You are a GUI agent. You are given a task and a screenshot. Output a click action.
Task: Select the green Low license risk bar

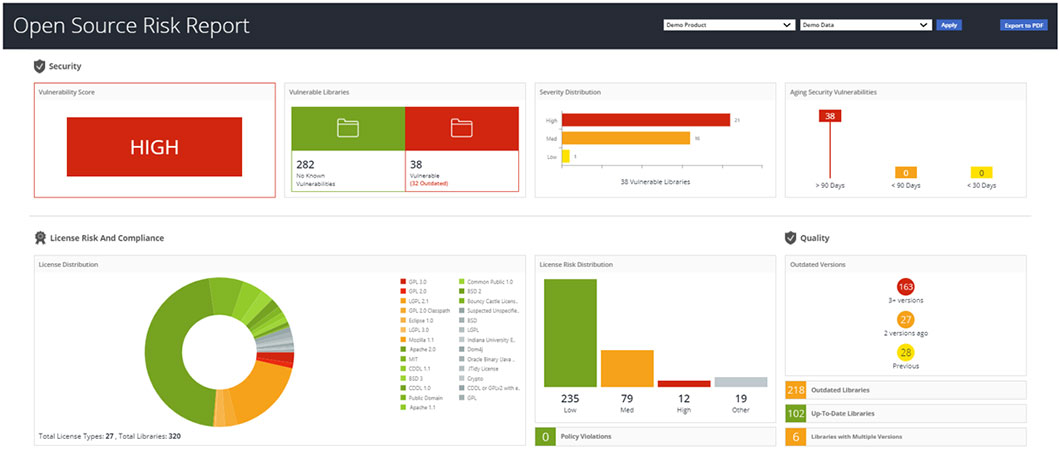[570, 333]
